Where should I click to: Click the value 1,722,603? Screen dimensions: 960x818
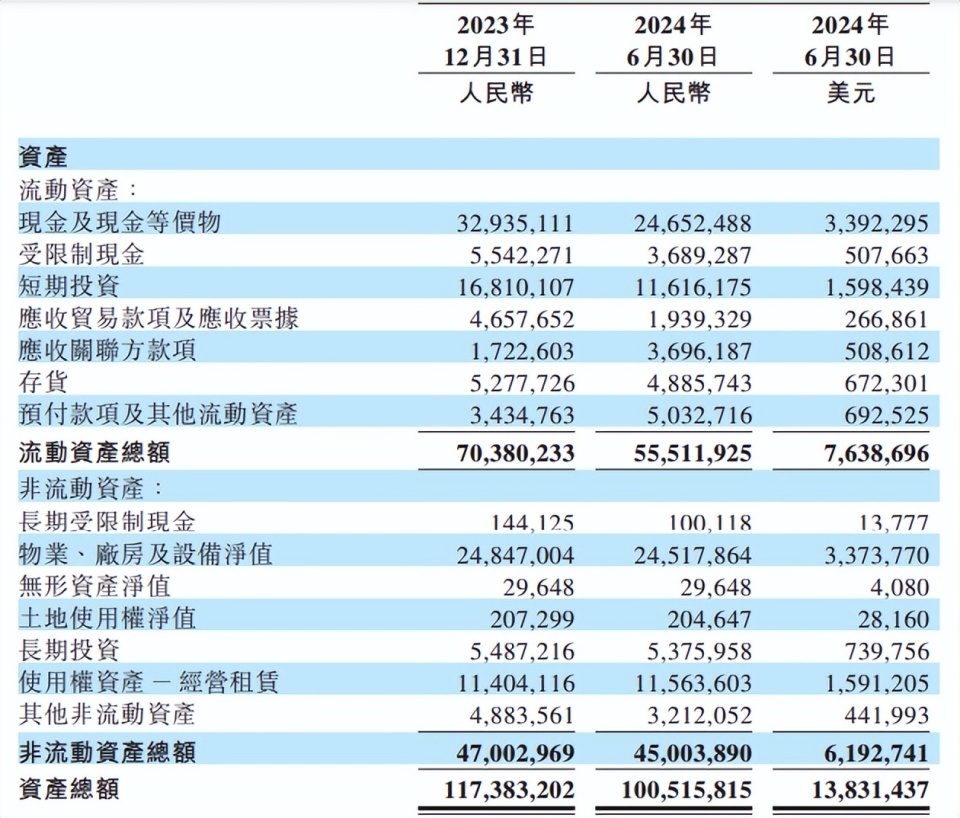[522, 351]
